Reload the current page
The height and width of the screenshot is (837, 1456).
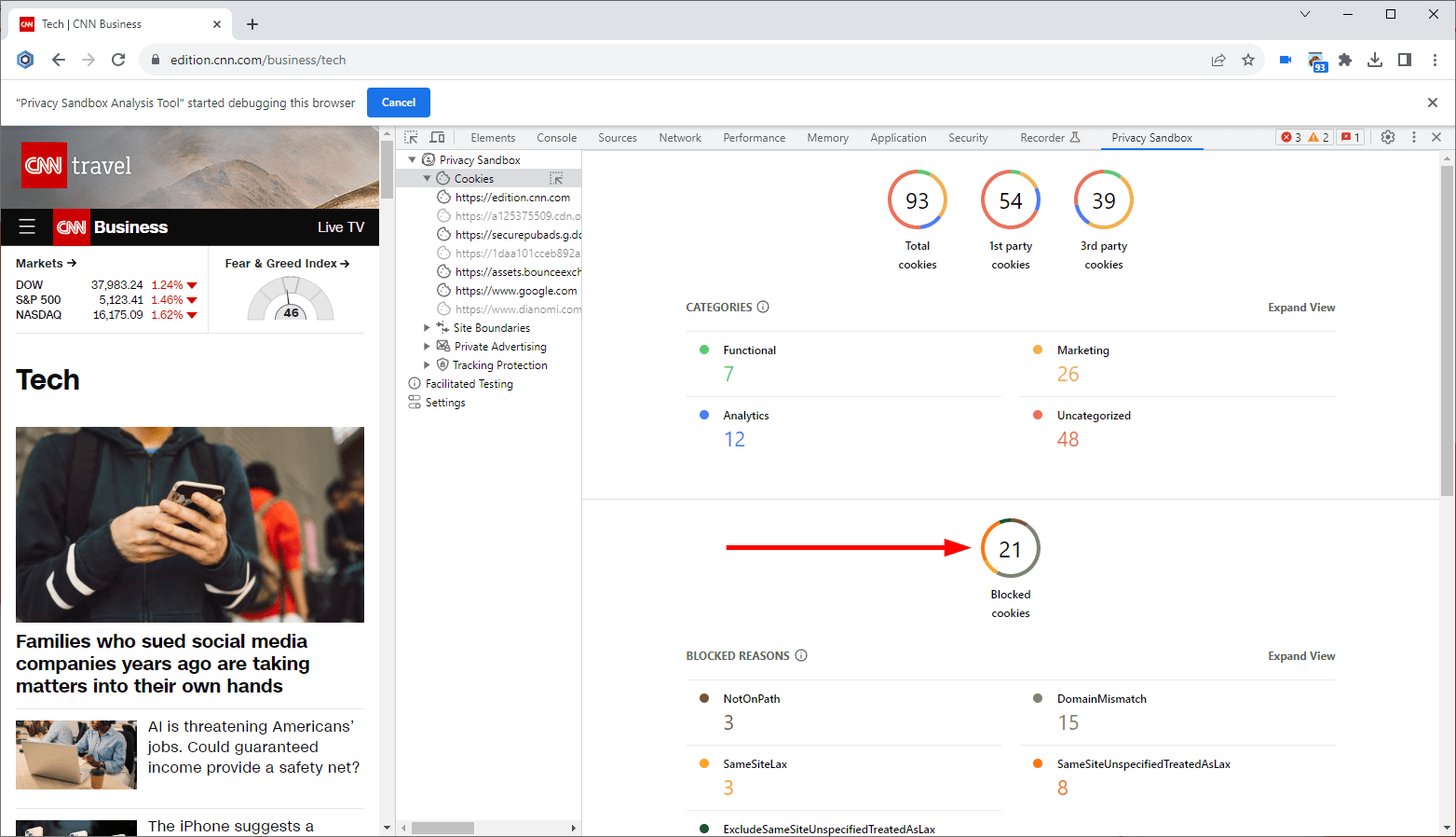click(118, 60)
